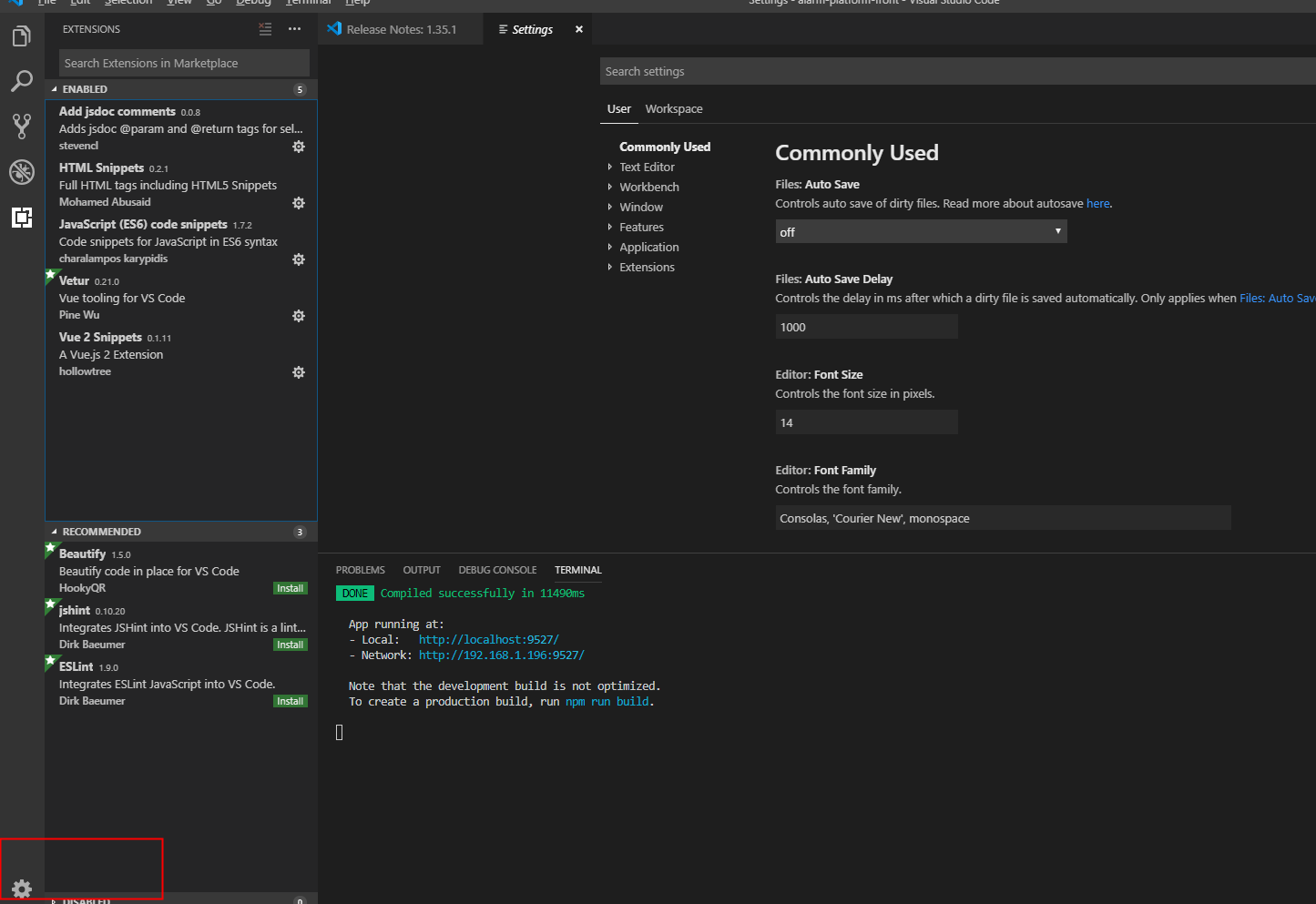Image resolution: width=1316 pixels, height=904 pixels.
Task: Collapse the ENABLED extensions section
Action: point(181,89)
